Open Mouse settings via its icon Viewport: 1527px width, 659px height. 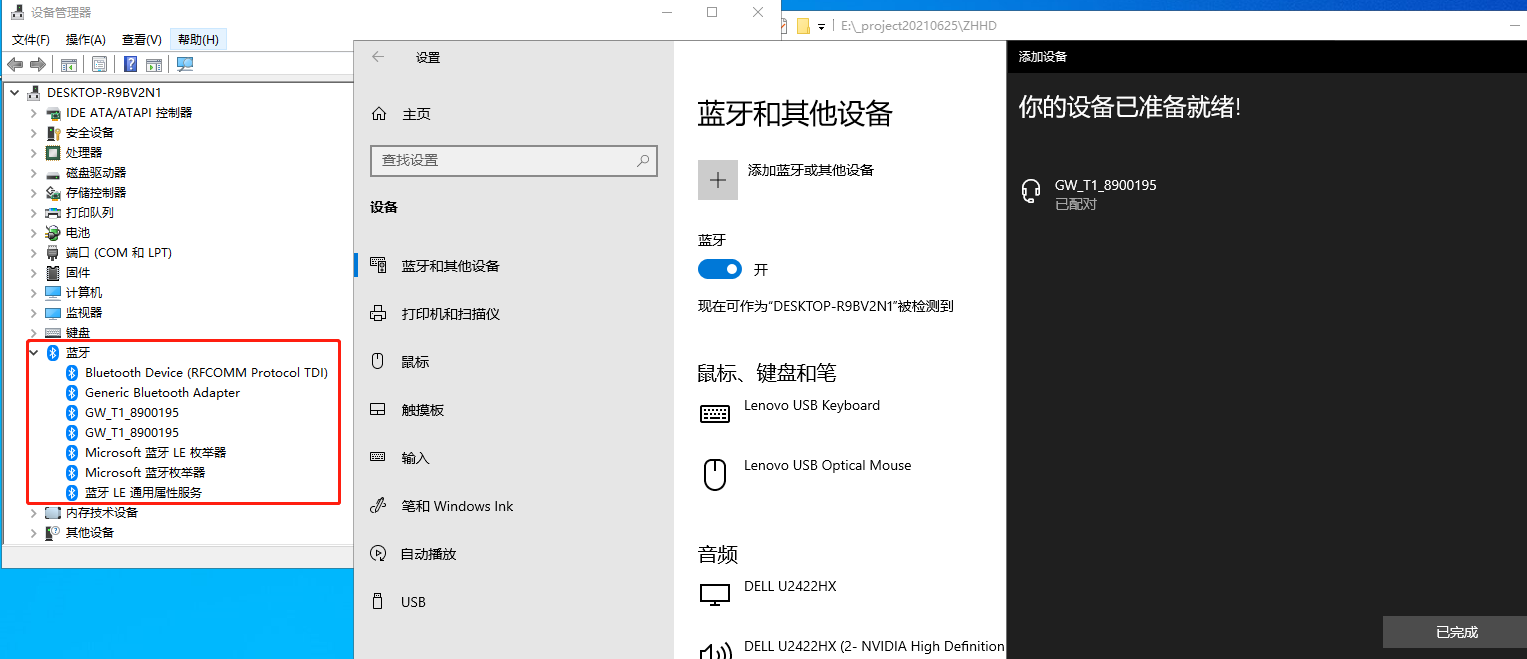[379, 361]
